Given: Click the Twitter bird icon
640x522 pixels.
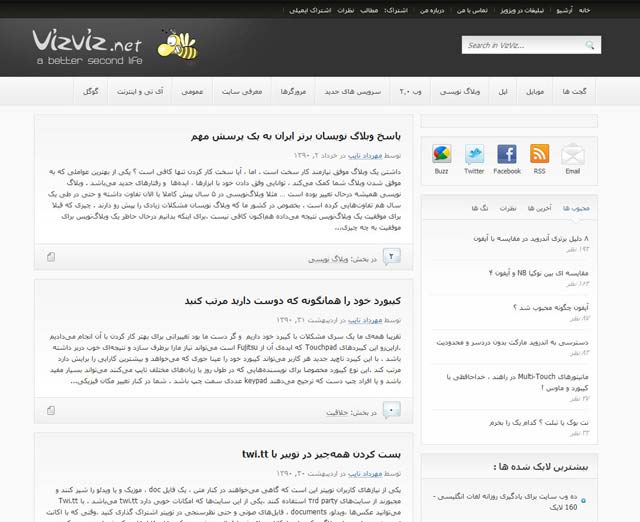Looking at the screenshot, I should [x=474, y=154].
